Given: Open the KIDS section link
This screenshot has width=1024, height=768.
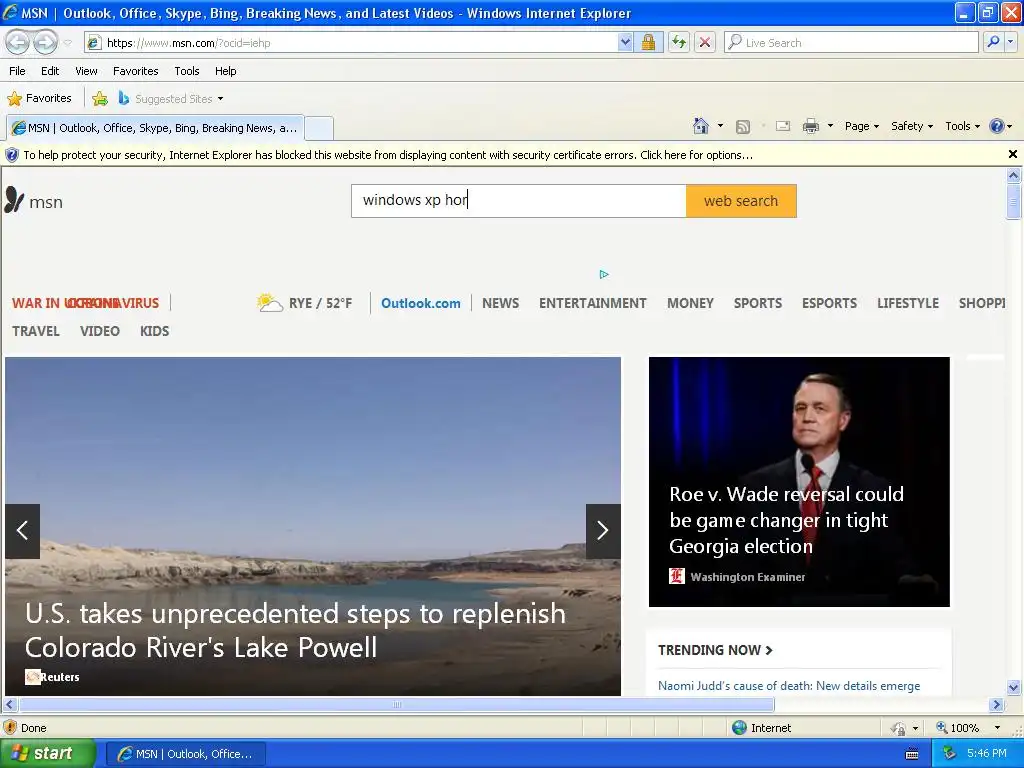Looking at the screenshot, I should (x=154, y=331).
